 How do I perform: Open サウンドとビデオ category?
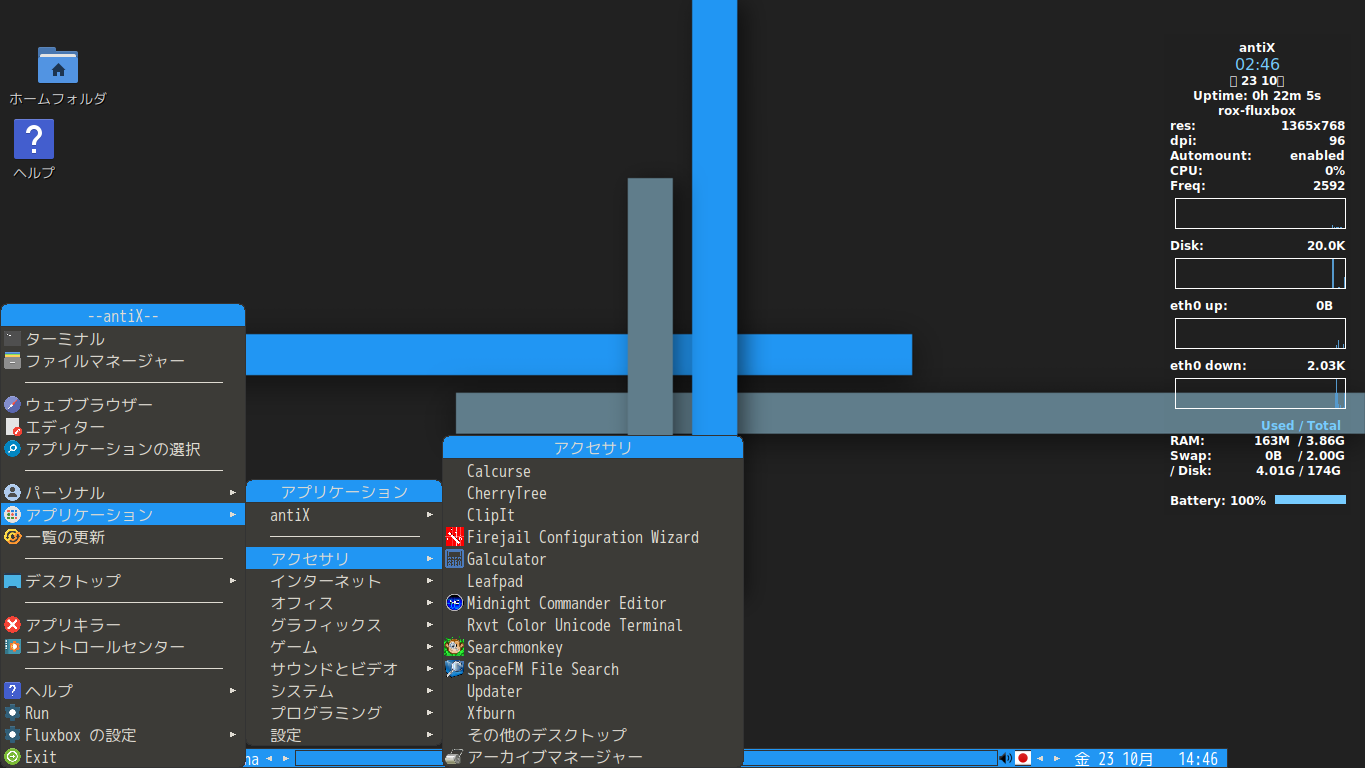(344, 669)
